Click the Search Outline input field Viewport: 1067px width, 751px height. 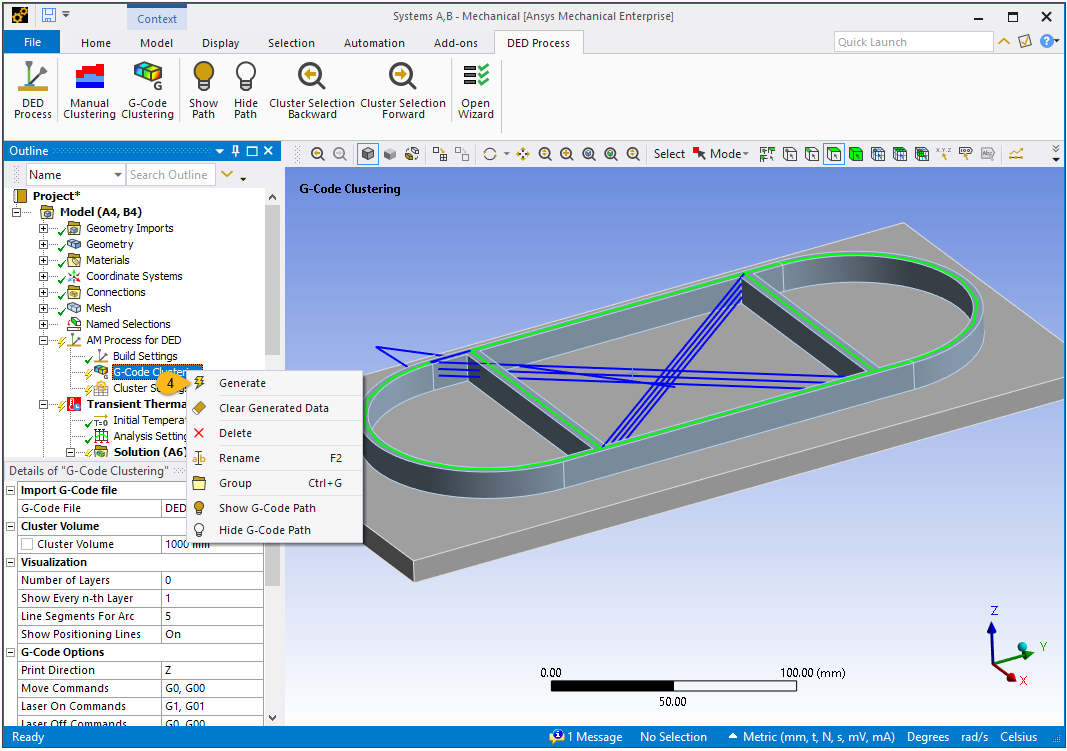coord(168,175)
